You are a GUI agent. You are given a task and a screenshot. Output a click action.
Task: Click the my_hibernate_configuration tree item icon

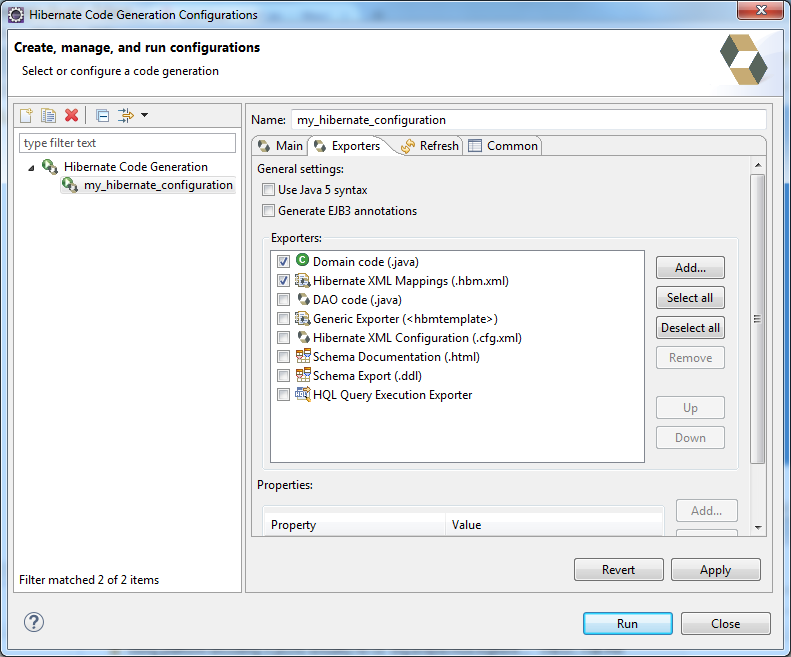[x=70, y=185]
